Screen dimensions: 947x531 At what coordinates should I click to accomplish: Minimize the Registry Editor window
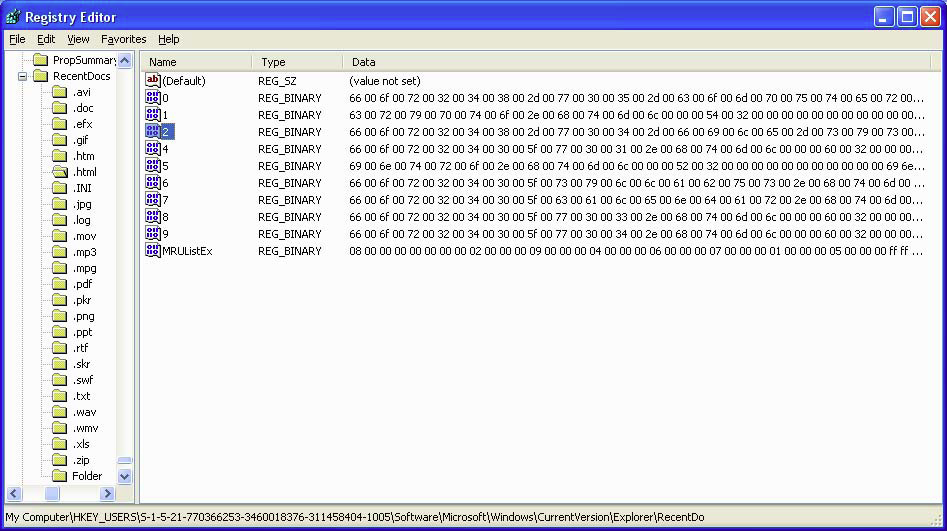[884, 17]
